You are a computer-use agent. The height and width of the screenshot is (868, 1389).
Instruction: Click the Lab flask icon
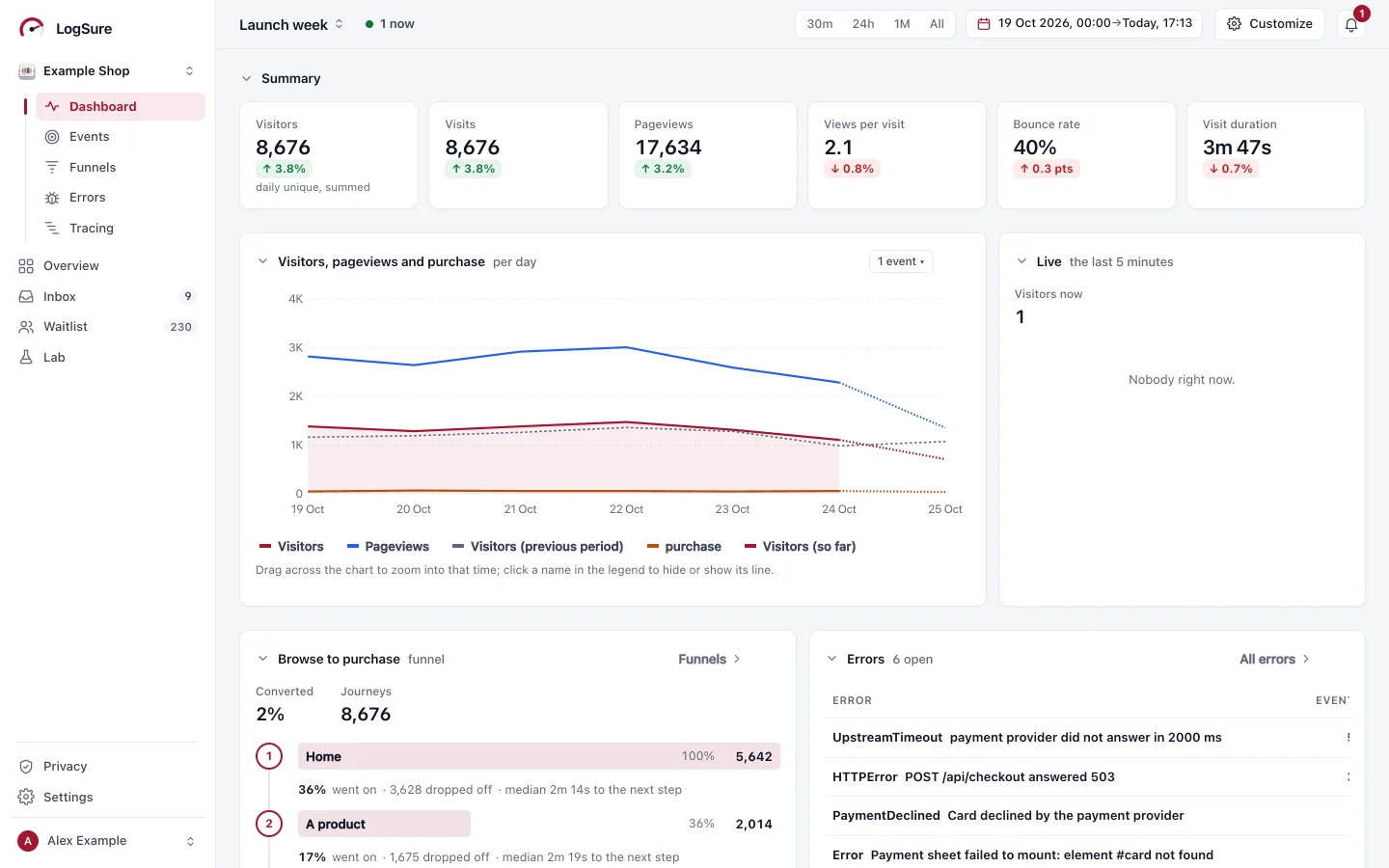(26, 357)
